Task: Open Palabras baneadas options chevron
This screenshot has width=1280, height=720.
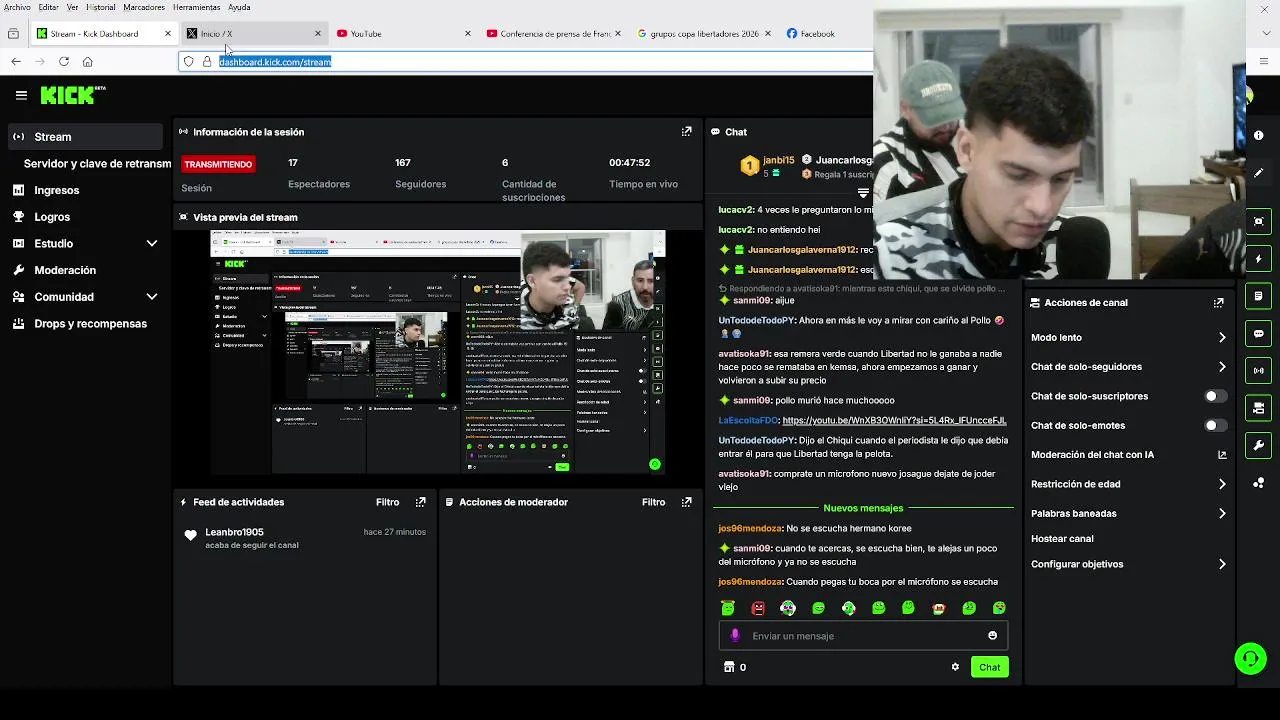Action: pyautogui.click(x=1221, y=513)
